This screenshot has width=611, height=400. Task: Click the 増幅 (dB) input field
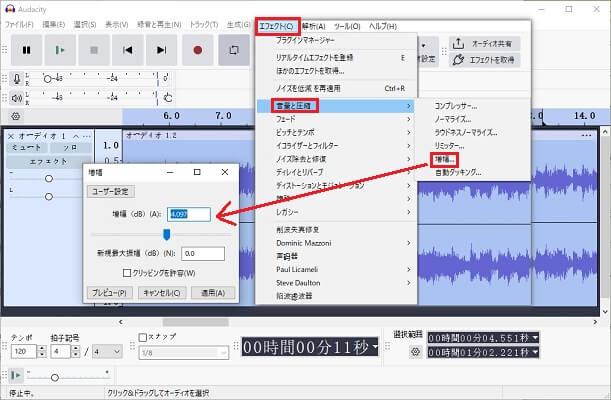[189, 214]
